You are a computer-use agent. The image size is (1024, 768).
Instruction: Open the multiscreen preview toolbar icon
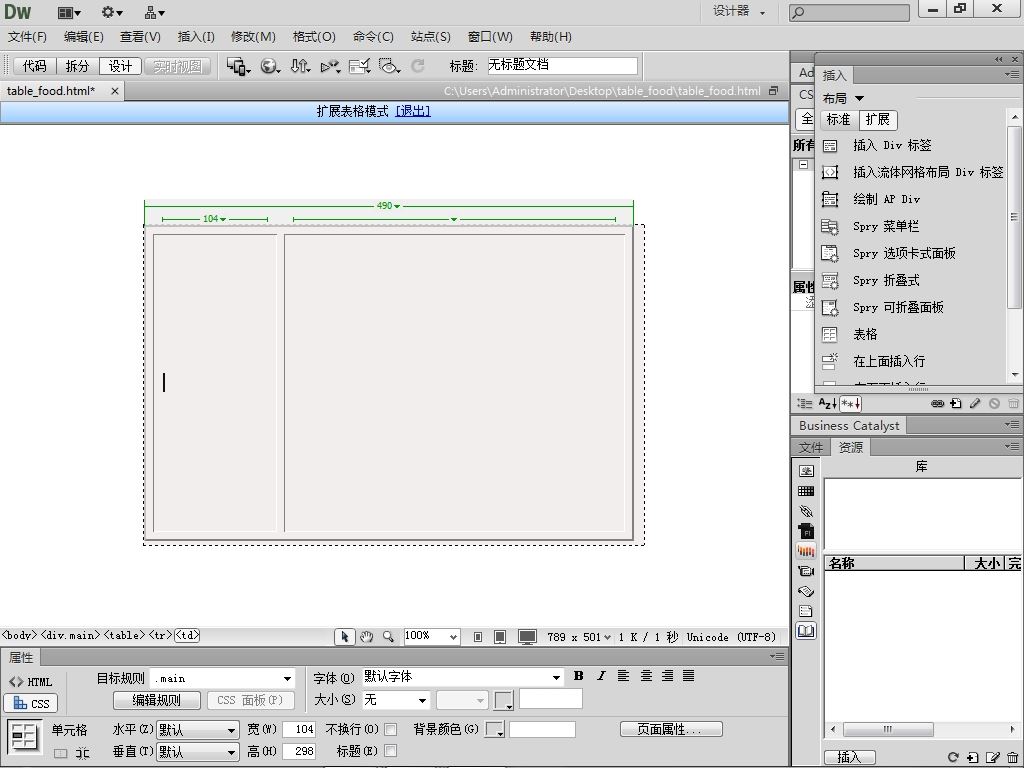(x=238, y=66)
